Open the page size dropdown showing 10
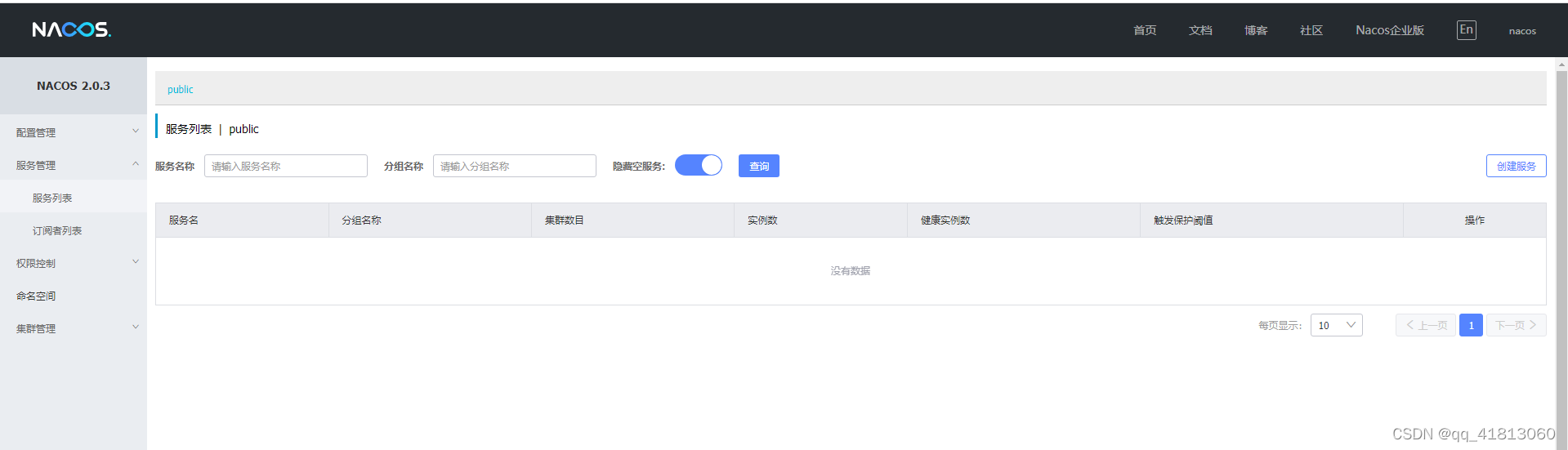This screenshot has width=1568, height=450. [1336, 325]
